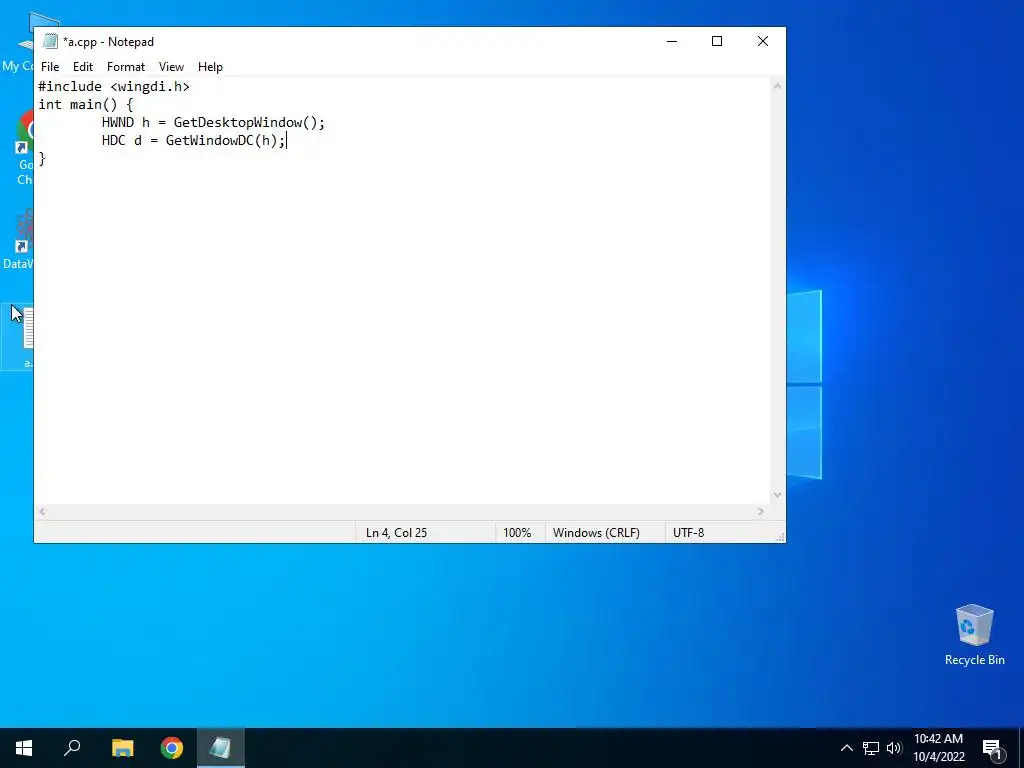Viewport: 1024px width, 768px height.
Task: Open the network tray icon
Action: click(871, 748)
